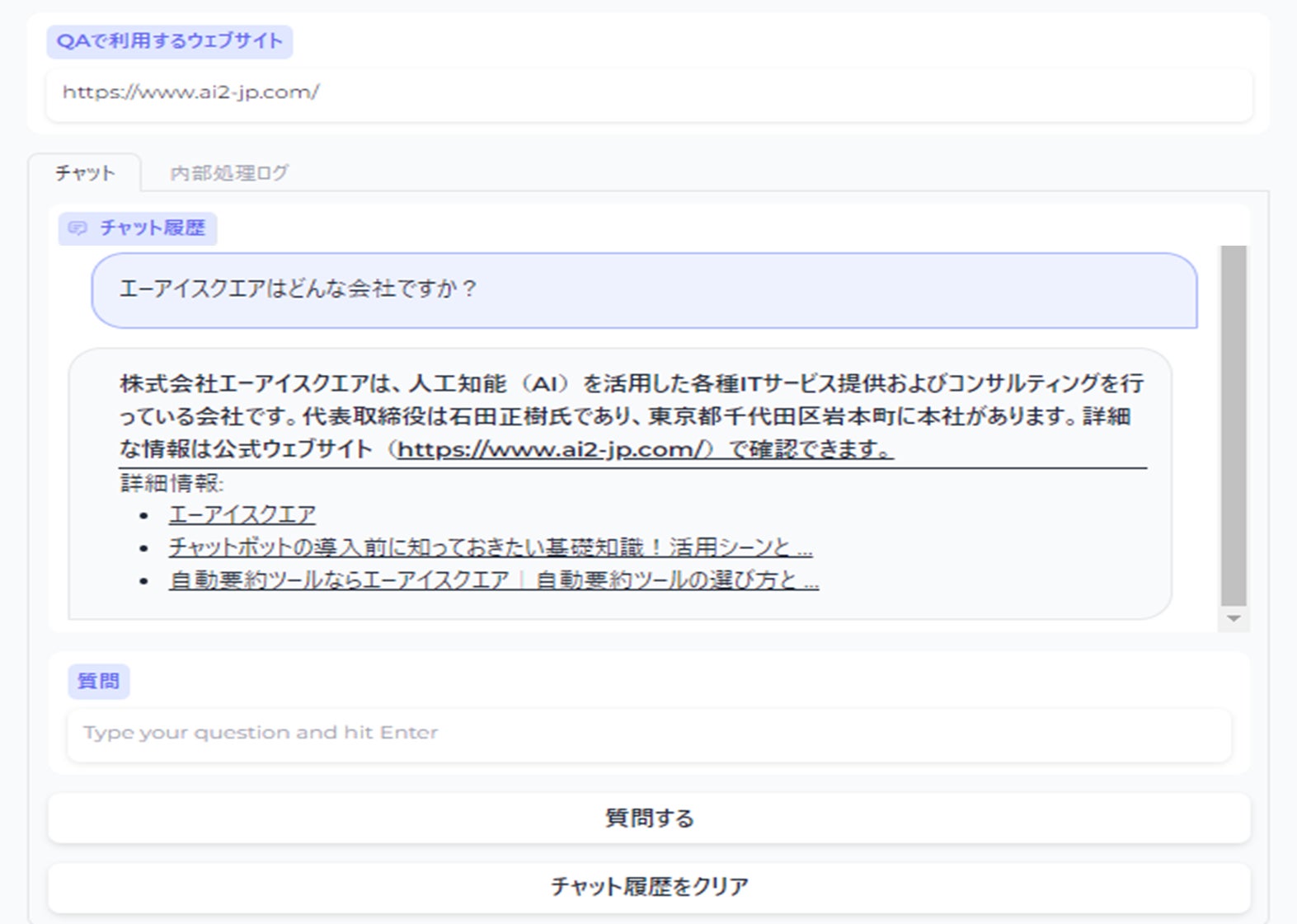Click the QAで利用するウェブサイト label

click(x=170, y=41)
